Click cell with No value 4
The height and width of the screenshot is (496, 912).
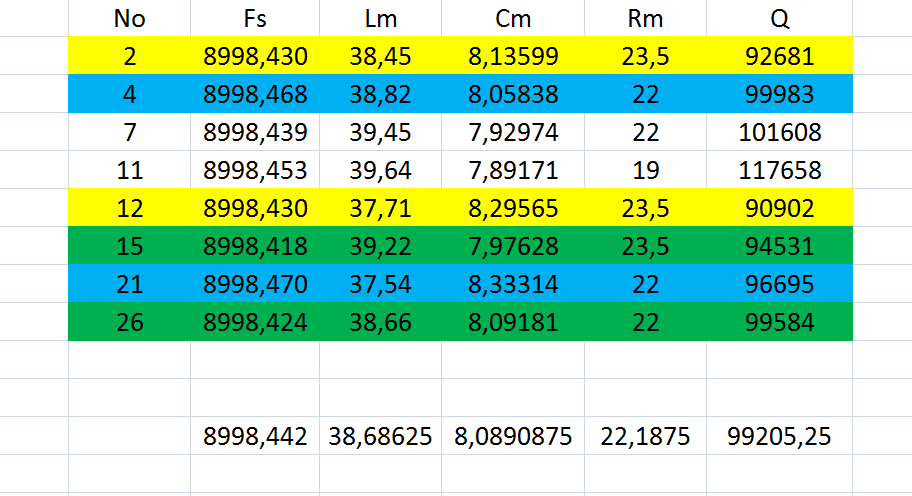coord(129,94)
